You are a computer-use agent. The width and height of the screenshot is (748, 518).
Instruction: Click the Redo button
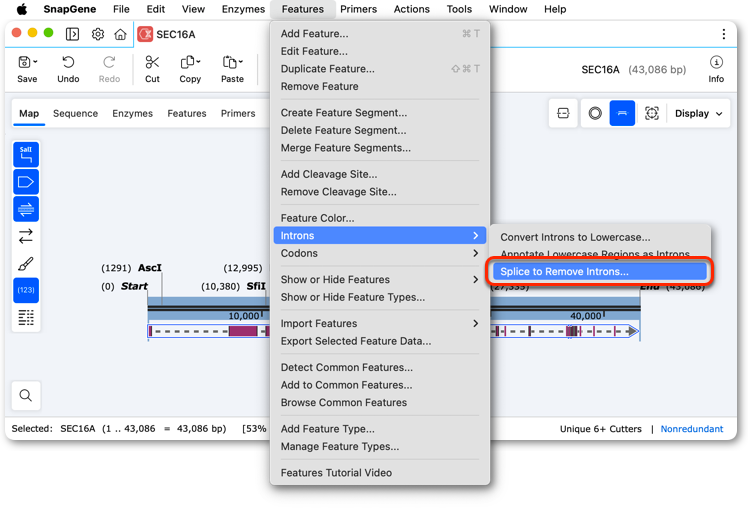pos(109,70)
